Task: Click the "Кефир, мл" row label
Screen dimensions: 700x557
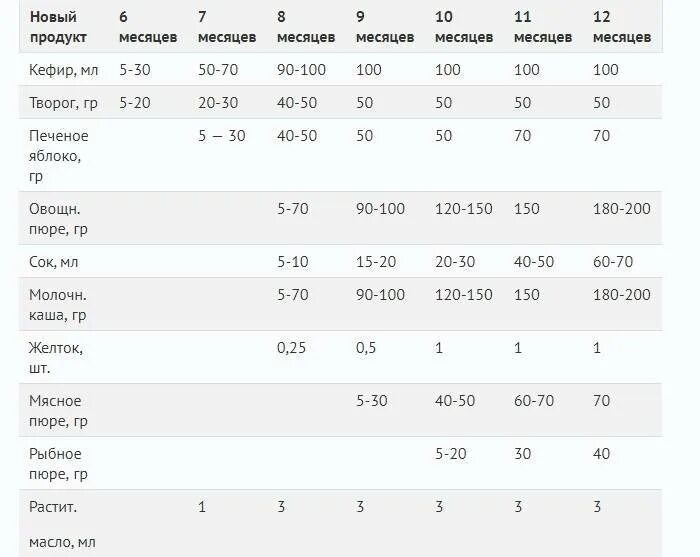Action: pos(63,70)
